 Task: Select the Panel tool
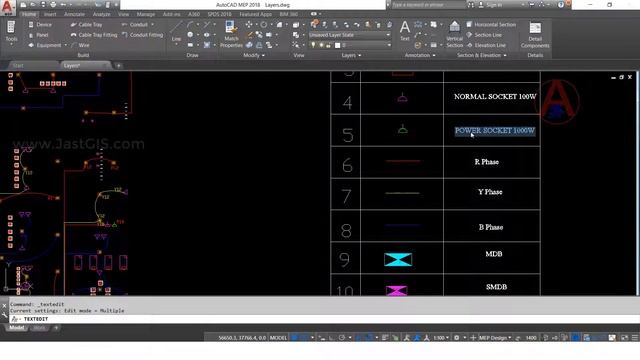coord(38,35)
